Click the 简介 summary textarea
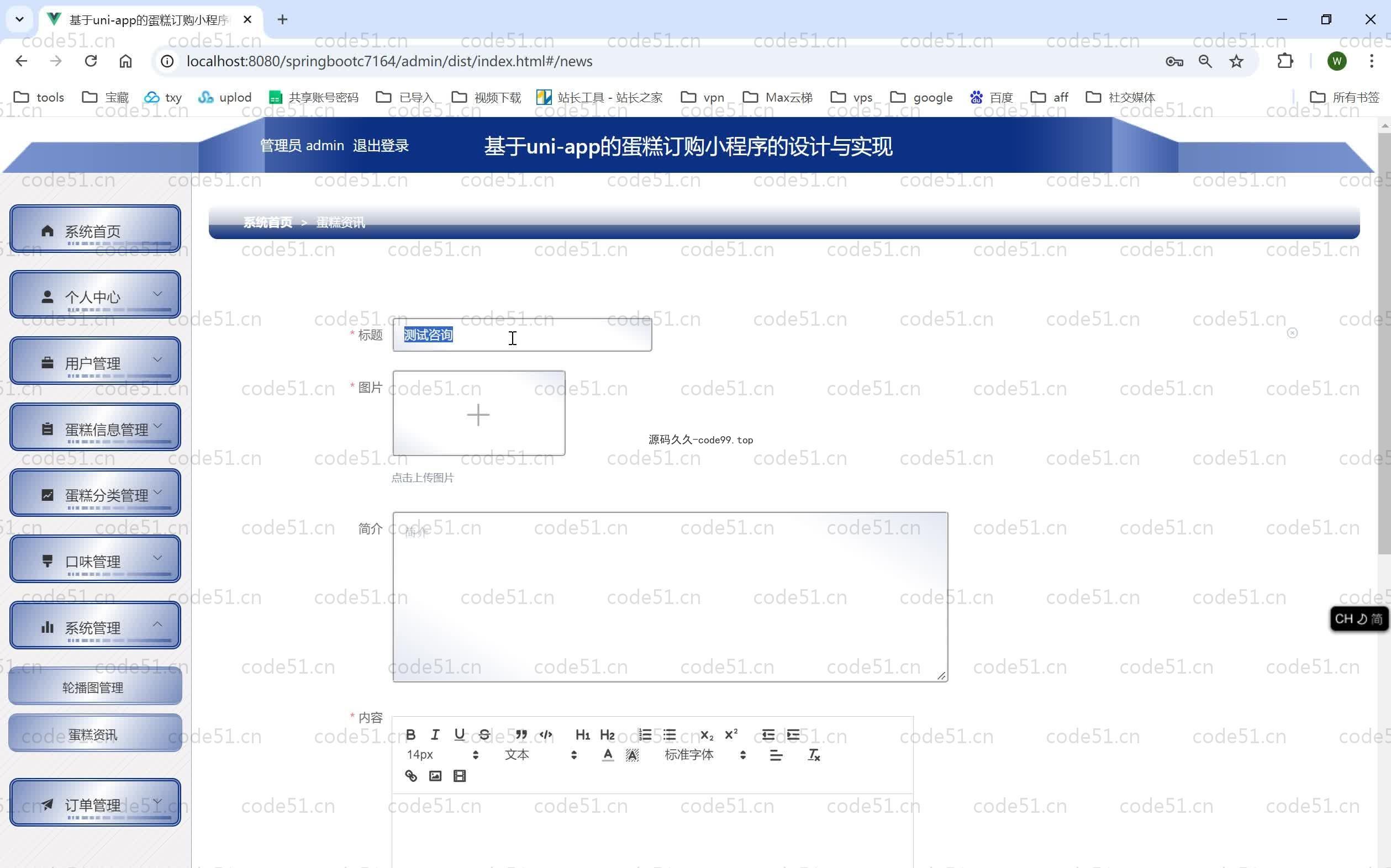Viewport: 1391px width, 868px height. 670,597
